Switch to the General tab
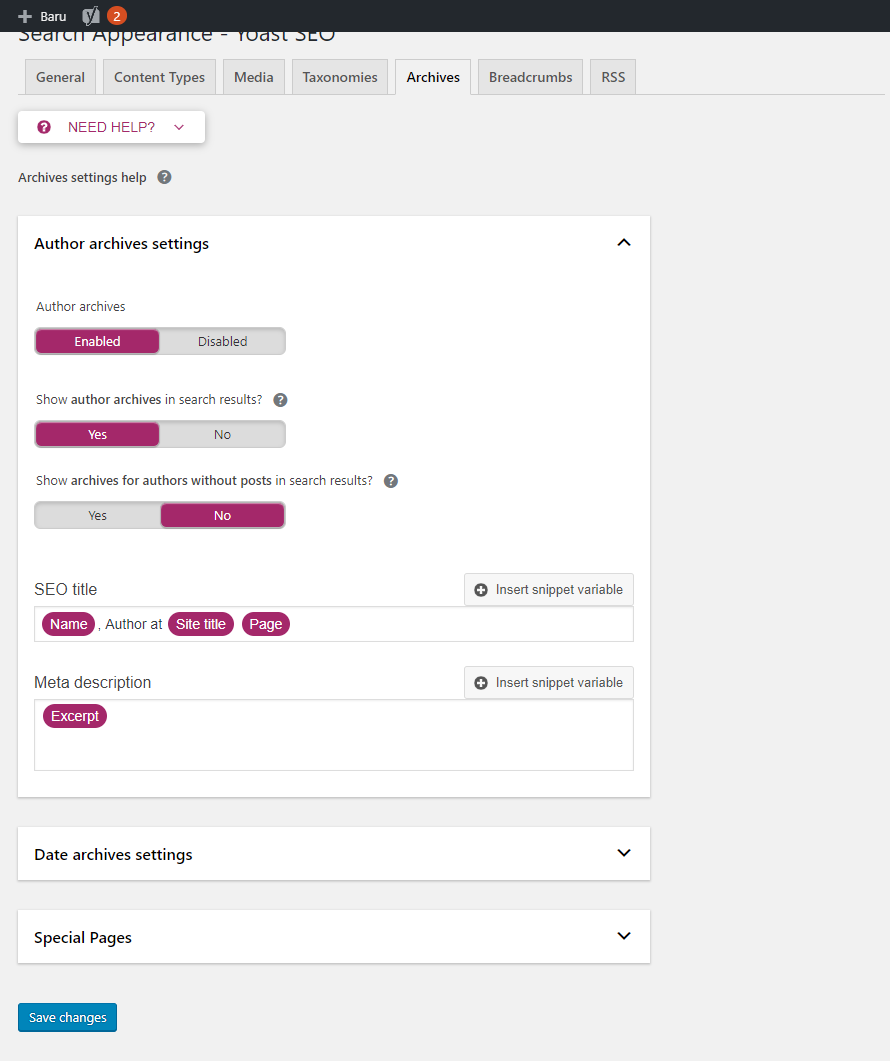The image size is (890, 1061). point(60,77)
